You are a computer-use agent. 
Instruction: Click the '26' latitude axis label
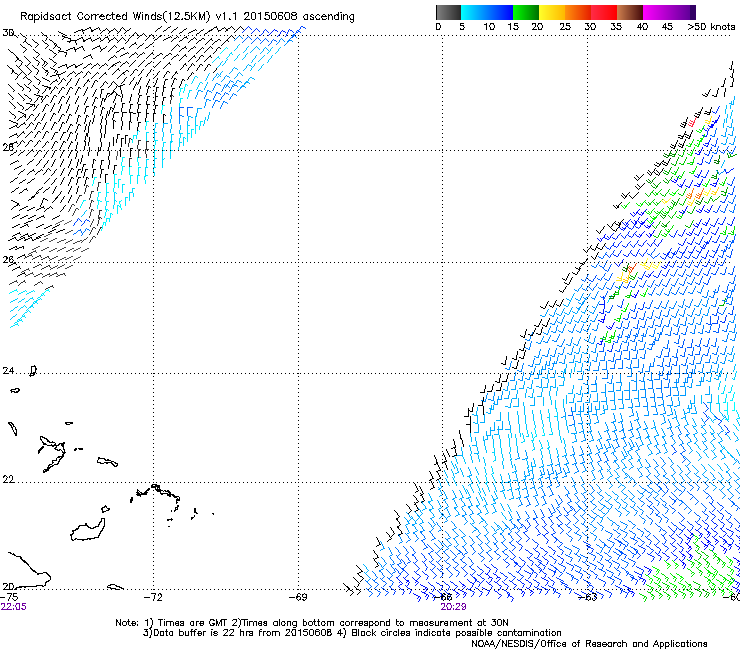point(8,260)
